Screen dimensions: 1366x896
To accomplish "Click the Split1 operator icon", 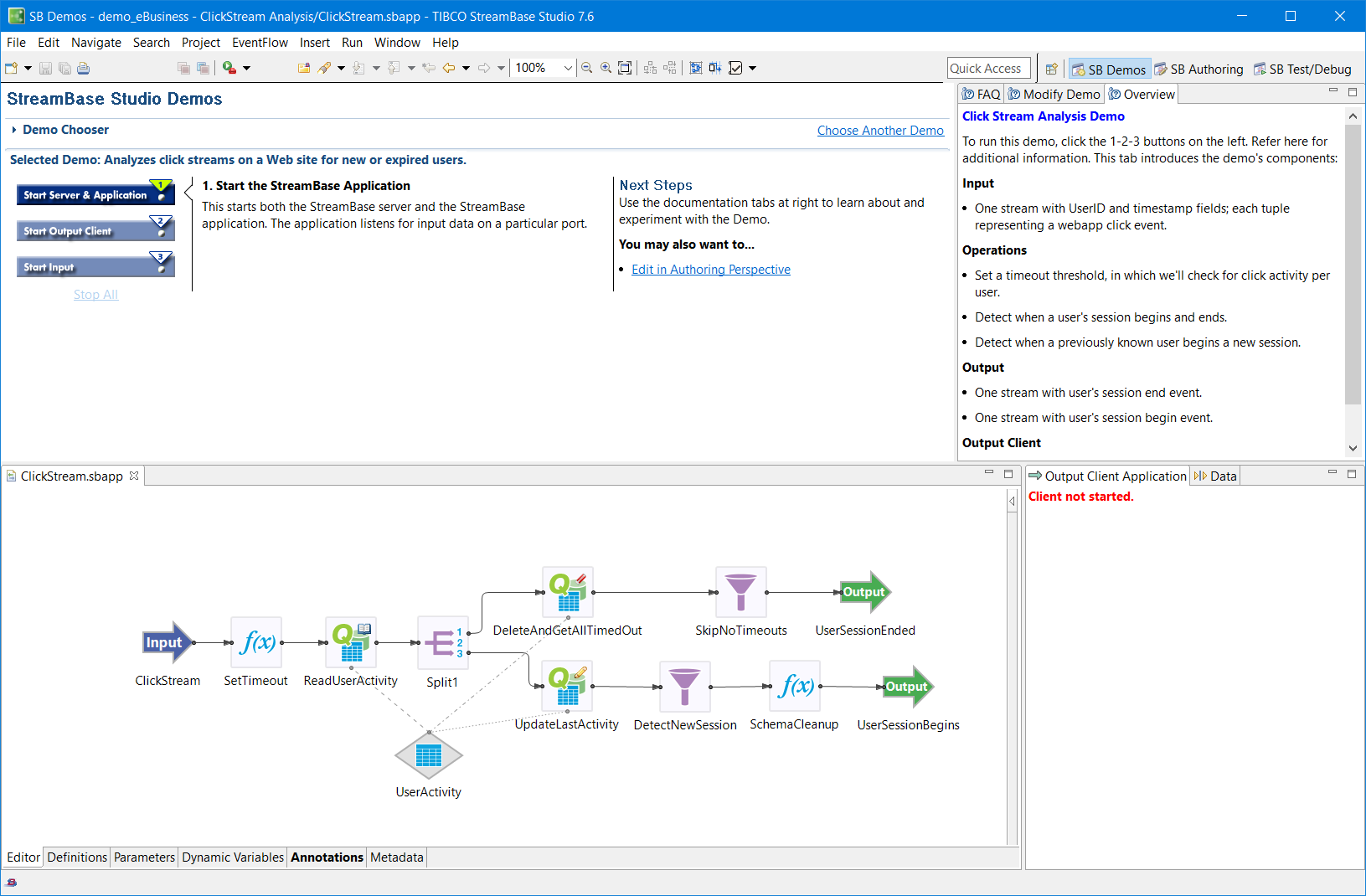I will pyautogui.click(x=442, y=643).
